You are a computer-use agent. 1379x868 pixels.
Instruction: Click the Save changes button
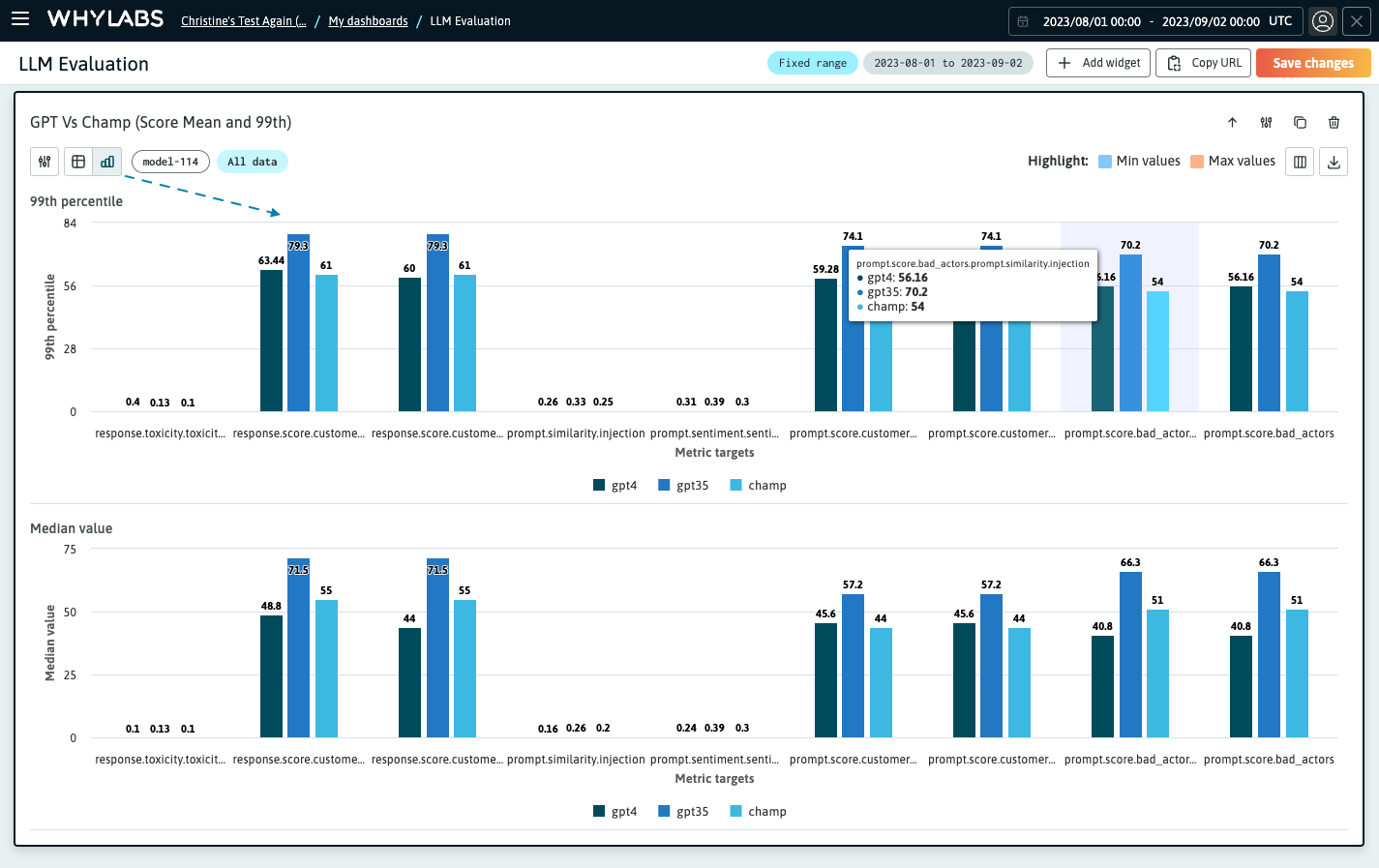pyautogui.click(x=1313, y=62)
